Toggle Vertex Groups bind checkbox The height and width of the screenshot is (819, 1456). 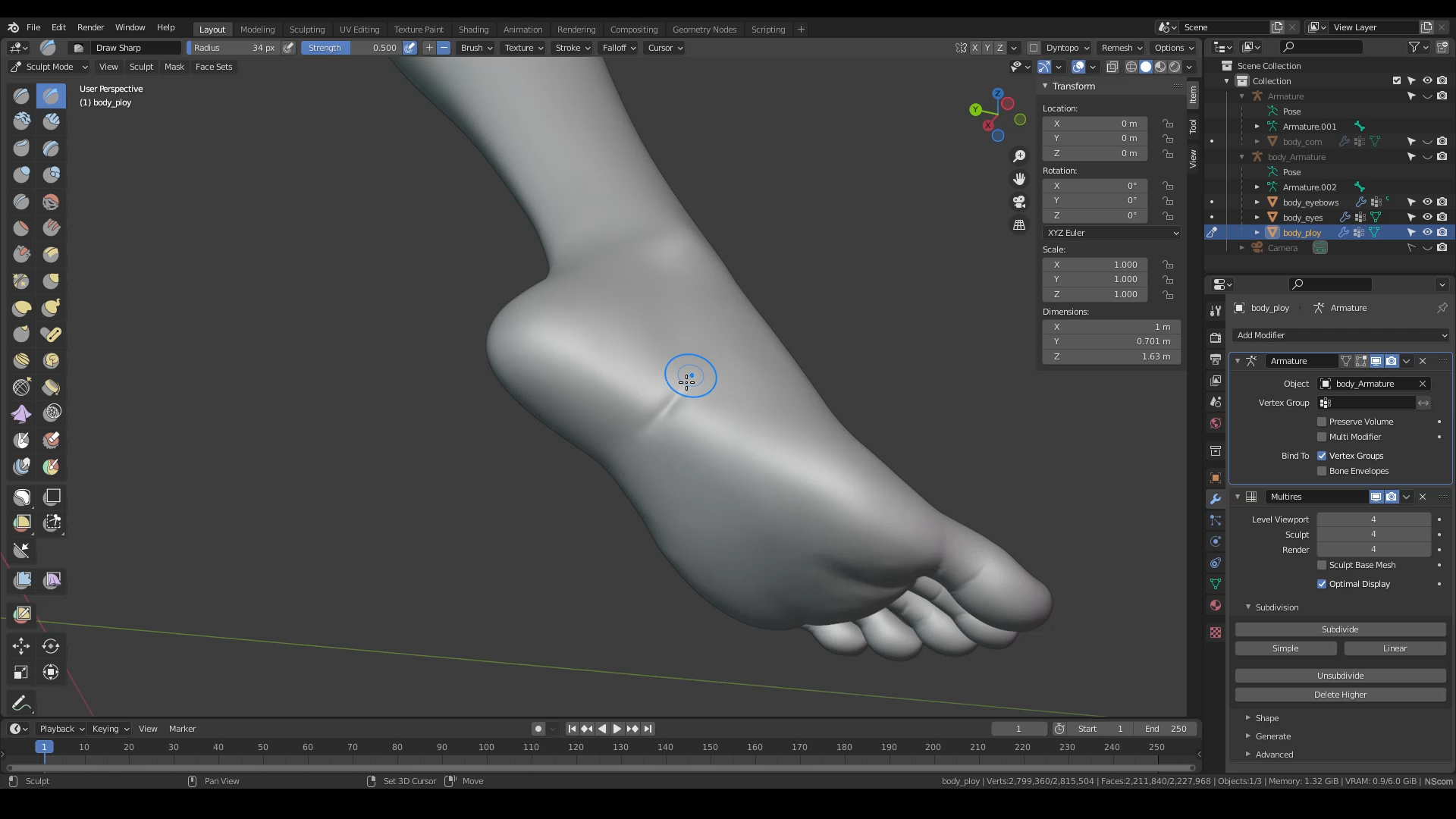[x=1323, y=455]
